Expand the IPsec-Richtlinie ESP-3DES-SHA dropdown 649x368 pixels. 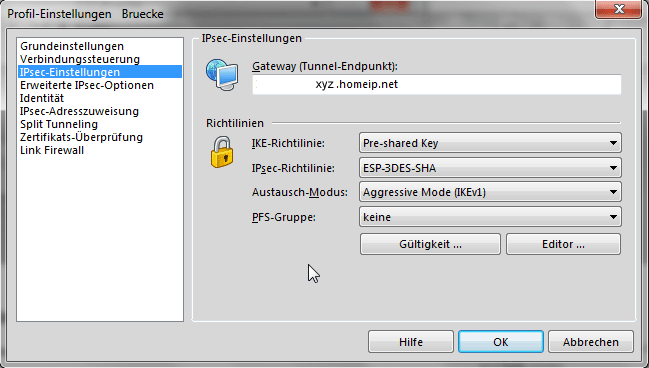click(490, 168)
